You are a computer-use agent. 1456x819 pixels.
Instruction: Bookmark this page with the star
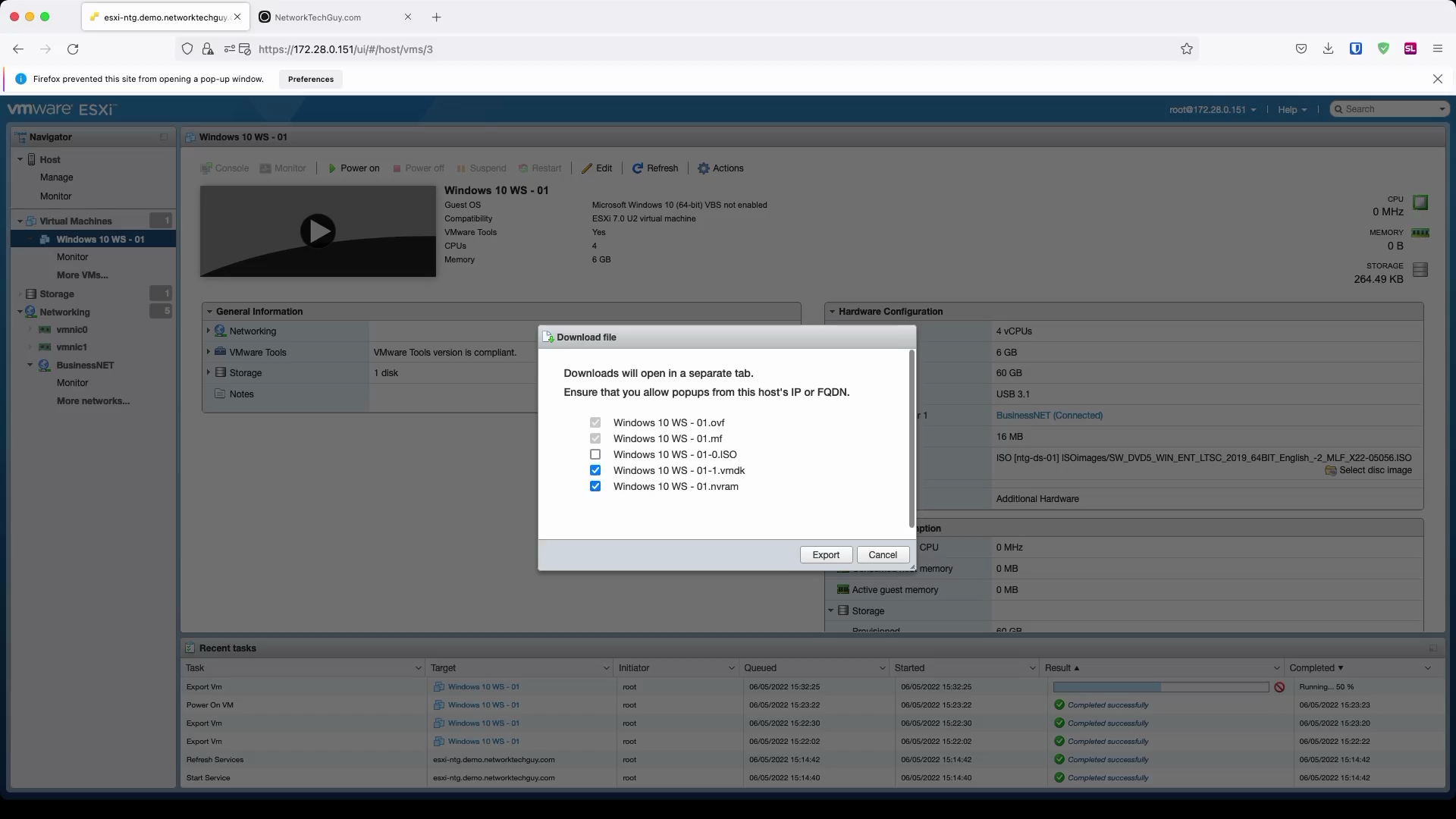tap(1187, 49)
